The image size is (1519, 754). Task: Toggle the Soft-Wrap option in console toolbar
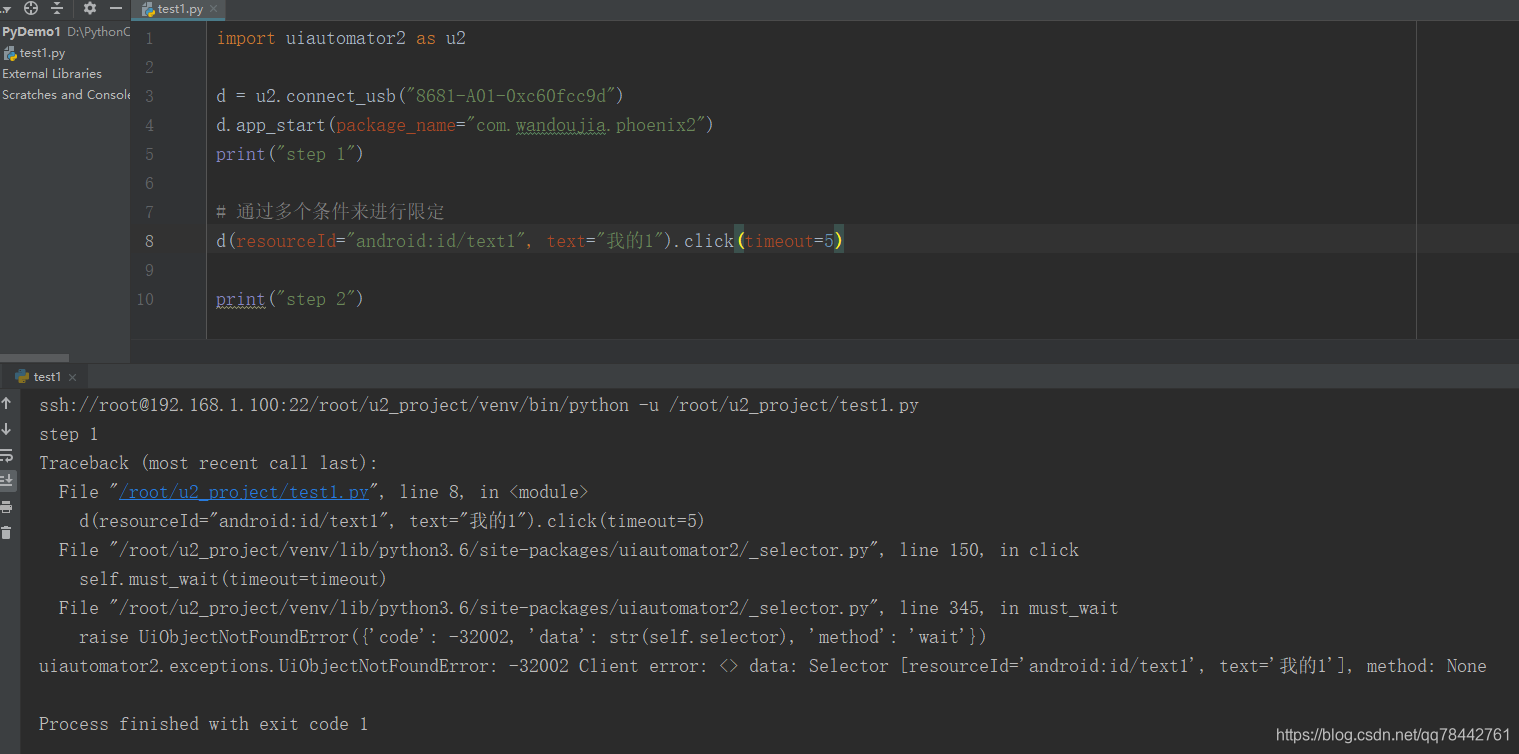[x=7, y=455]
